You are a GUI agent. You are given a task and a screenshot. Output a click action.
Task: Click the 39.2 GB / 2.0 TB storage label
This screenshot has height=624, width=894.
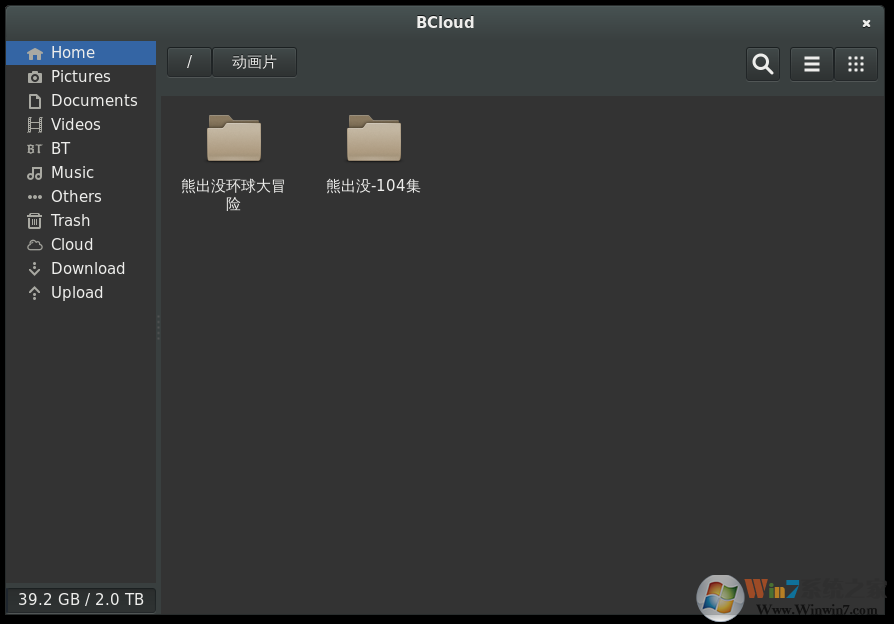pos(80,599)
